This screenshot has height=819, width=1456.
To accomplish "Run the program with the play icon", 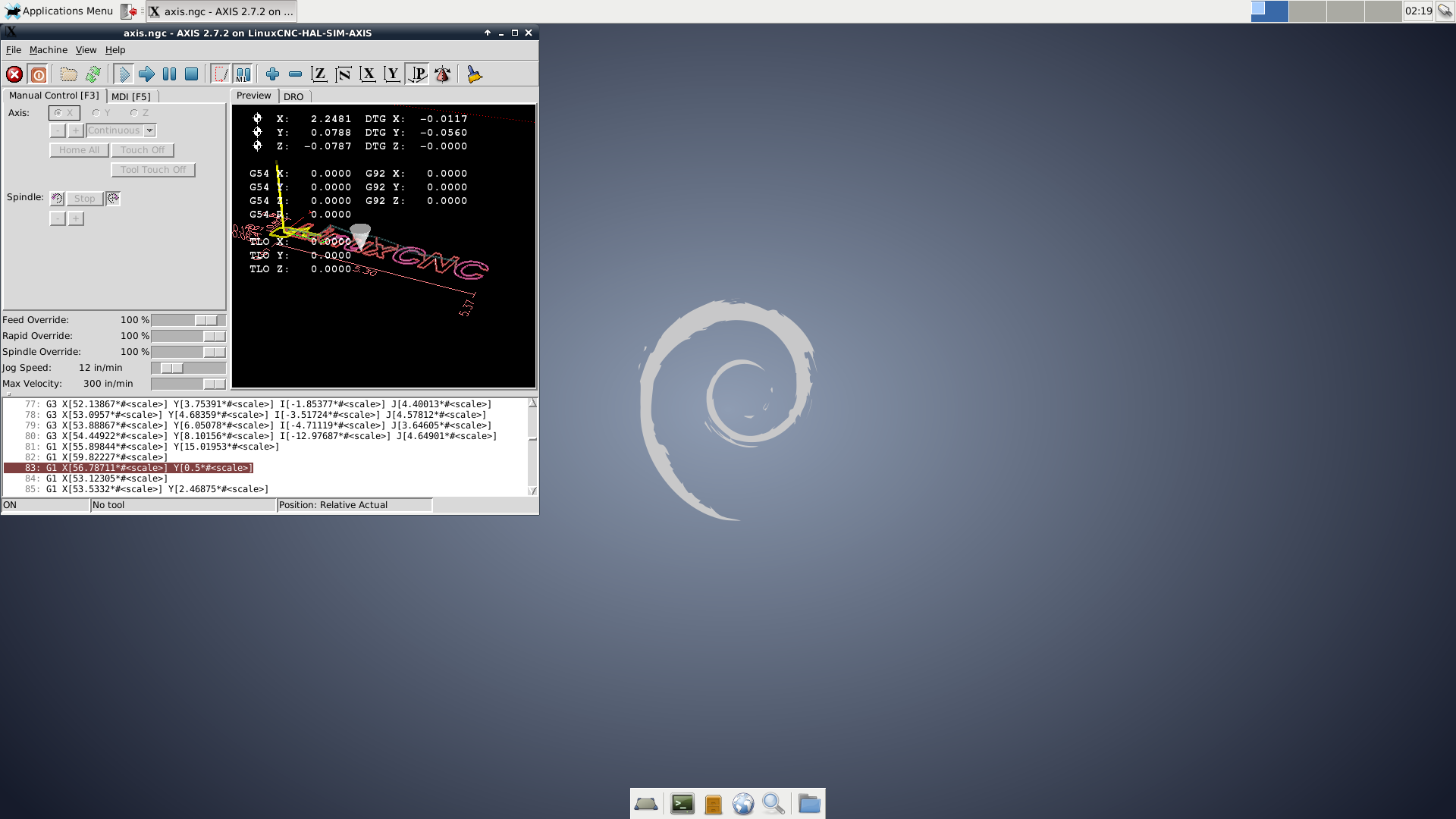I will pos(124,74).
